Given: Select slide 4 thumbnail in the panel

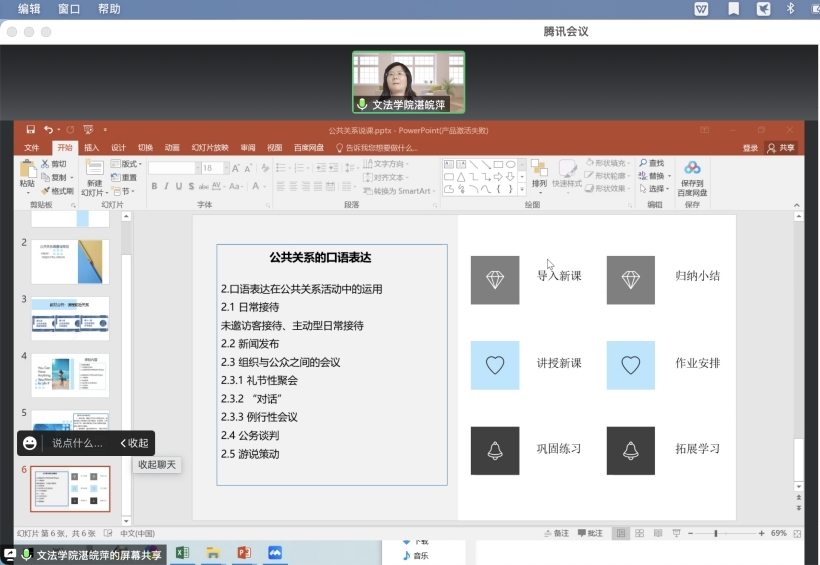Looking at the screenshot, I should coord(70,375).
